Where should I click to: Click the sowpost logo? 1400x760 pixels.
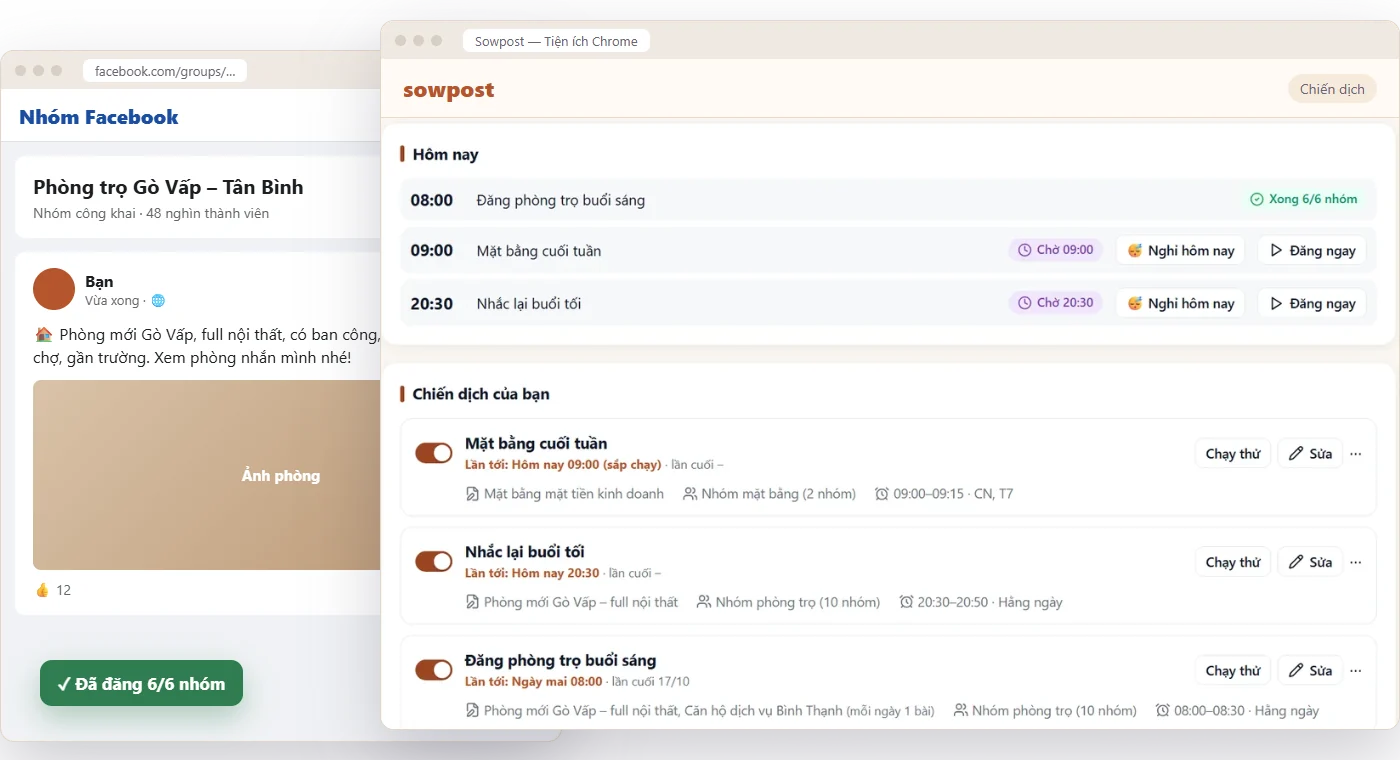[449, 90]
